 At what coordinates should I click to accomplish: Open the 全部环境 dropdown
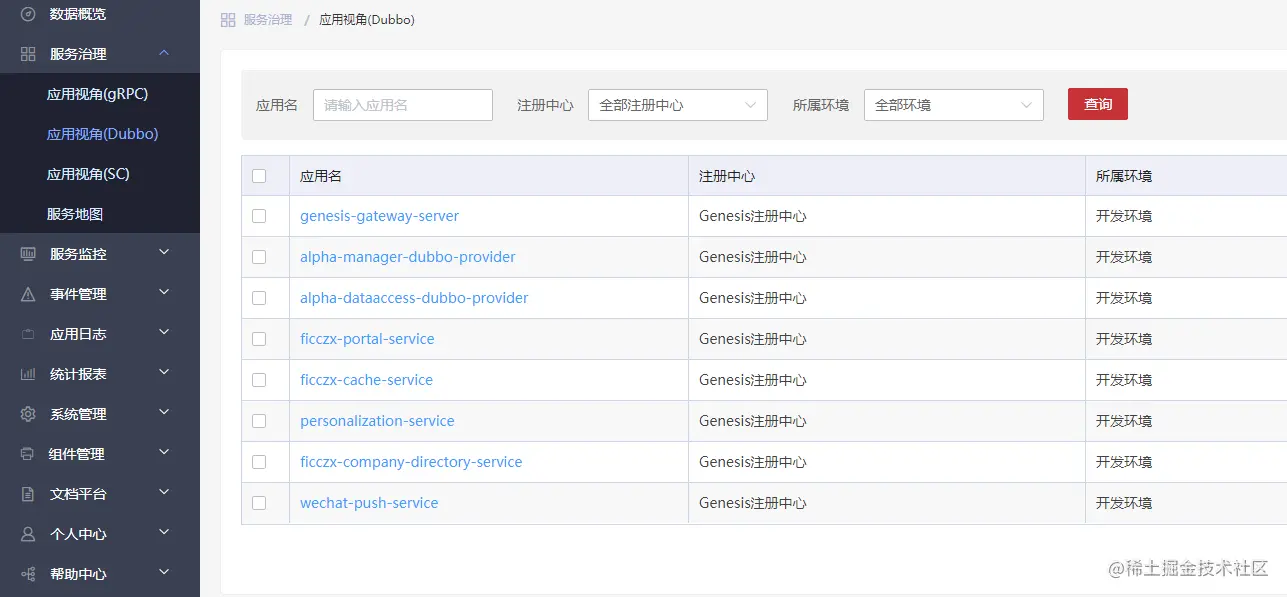954,105
